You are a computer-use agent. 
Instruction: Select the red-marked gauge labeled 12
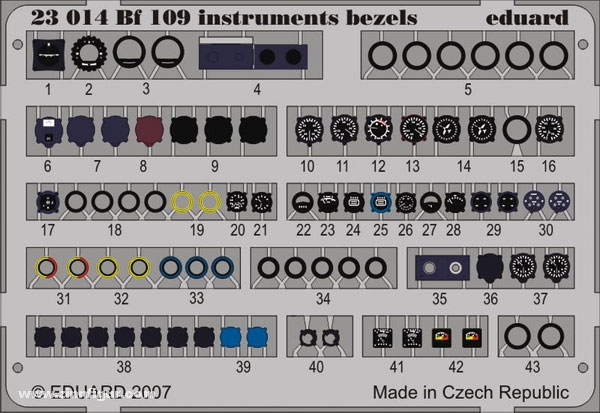click(377, 130)
